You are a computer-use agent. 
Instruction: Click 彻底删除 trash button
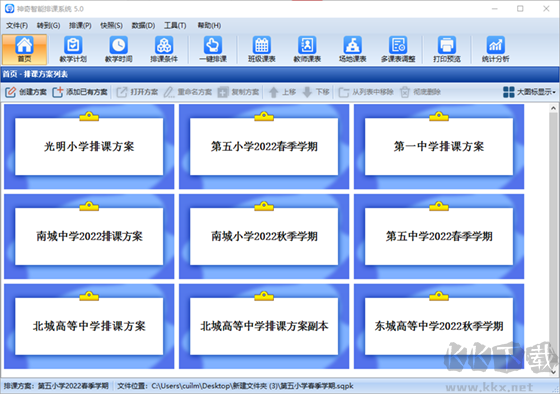pos(420,92)
